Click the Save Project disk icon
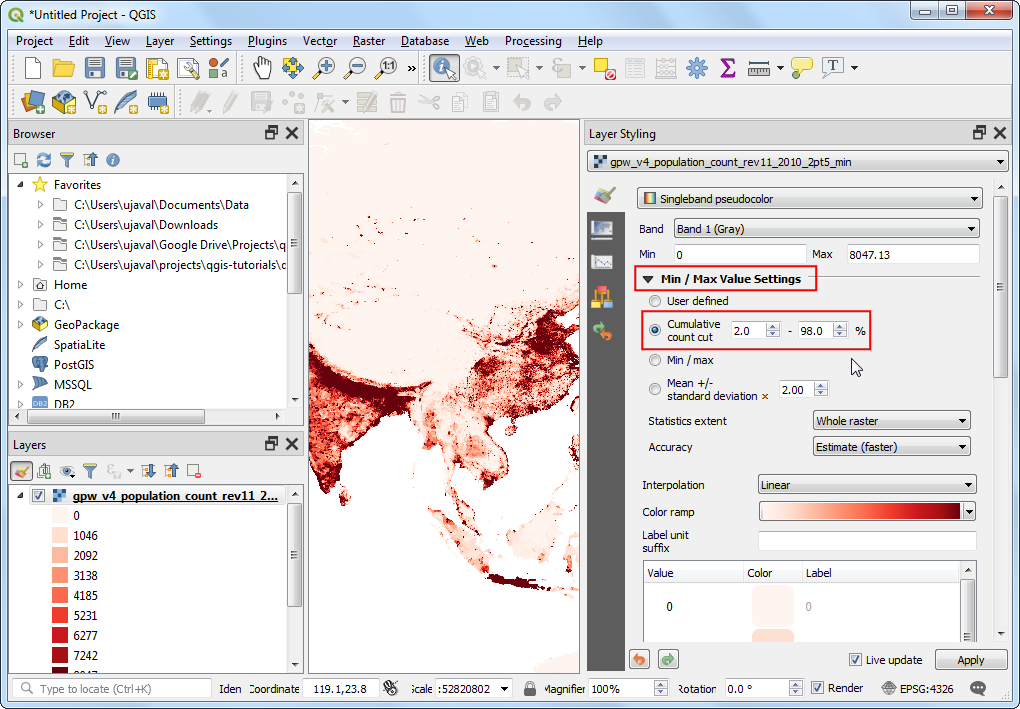Screen dimensions: 1020x709 95,68
